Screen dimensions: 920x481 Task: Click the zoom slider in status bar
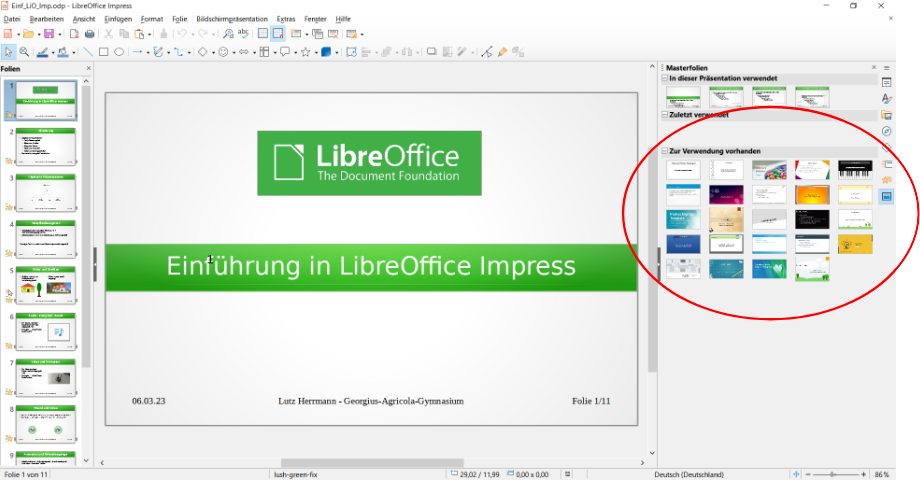click(x=830, y=474)
